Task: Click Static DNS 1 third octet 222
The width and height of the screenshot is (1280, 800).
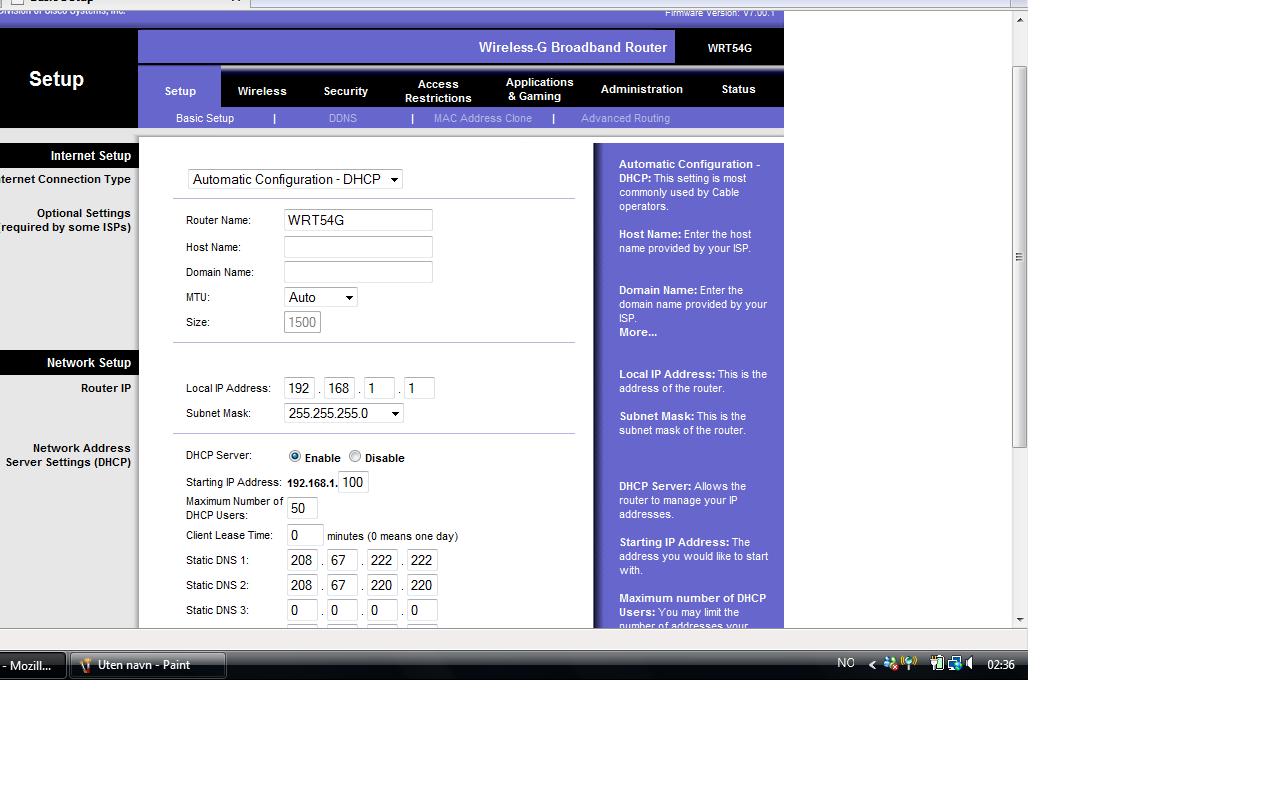Action: (x=382, y=560)
